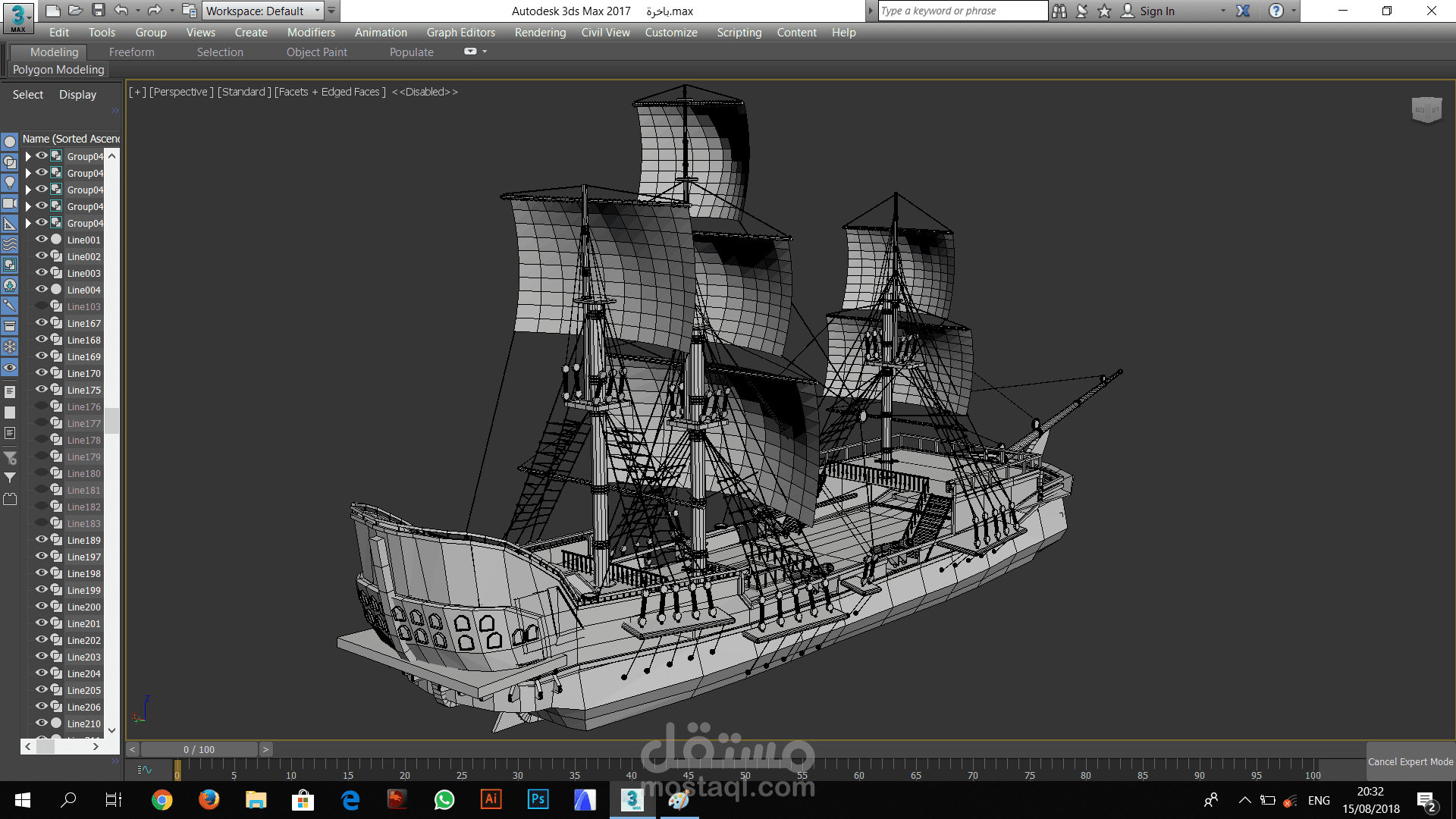Hide Line001 using its eye icon
1456x819 pixels.
click(x=42, y=240)
